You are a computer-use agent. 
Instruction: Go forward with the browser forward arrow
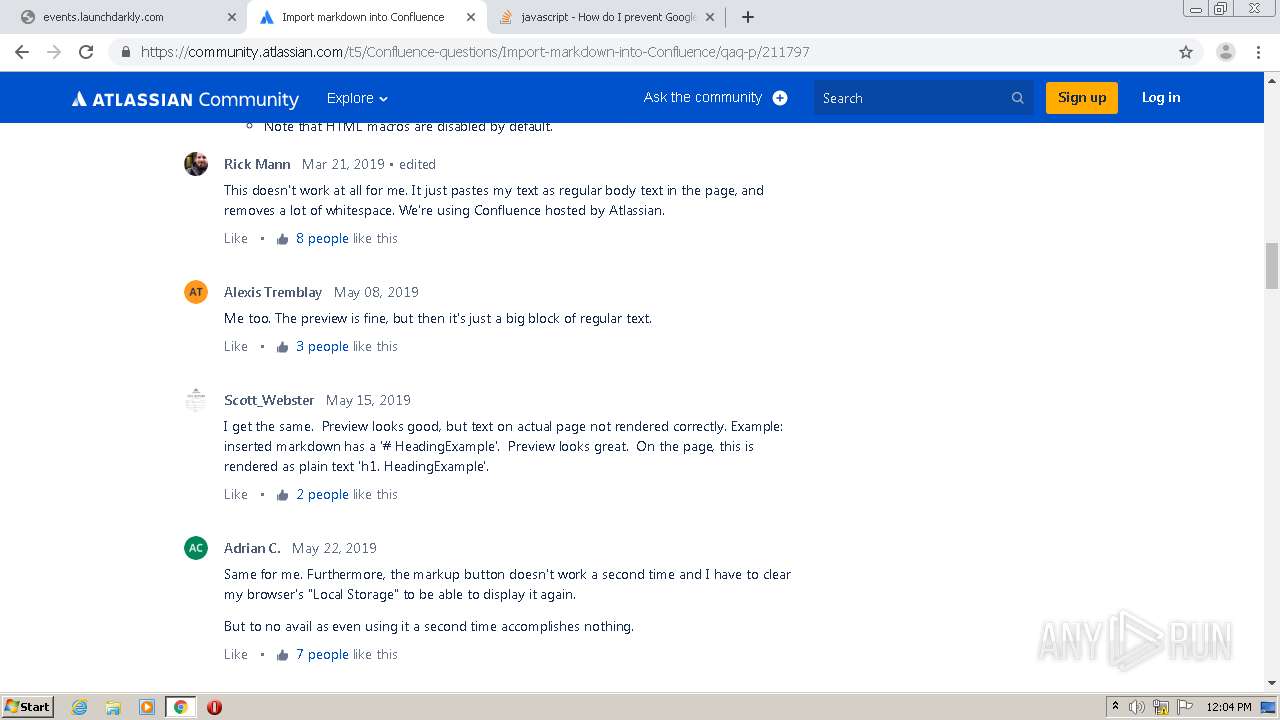point(54,52)
